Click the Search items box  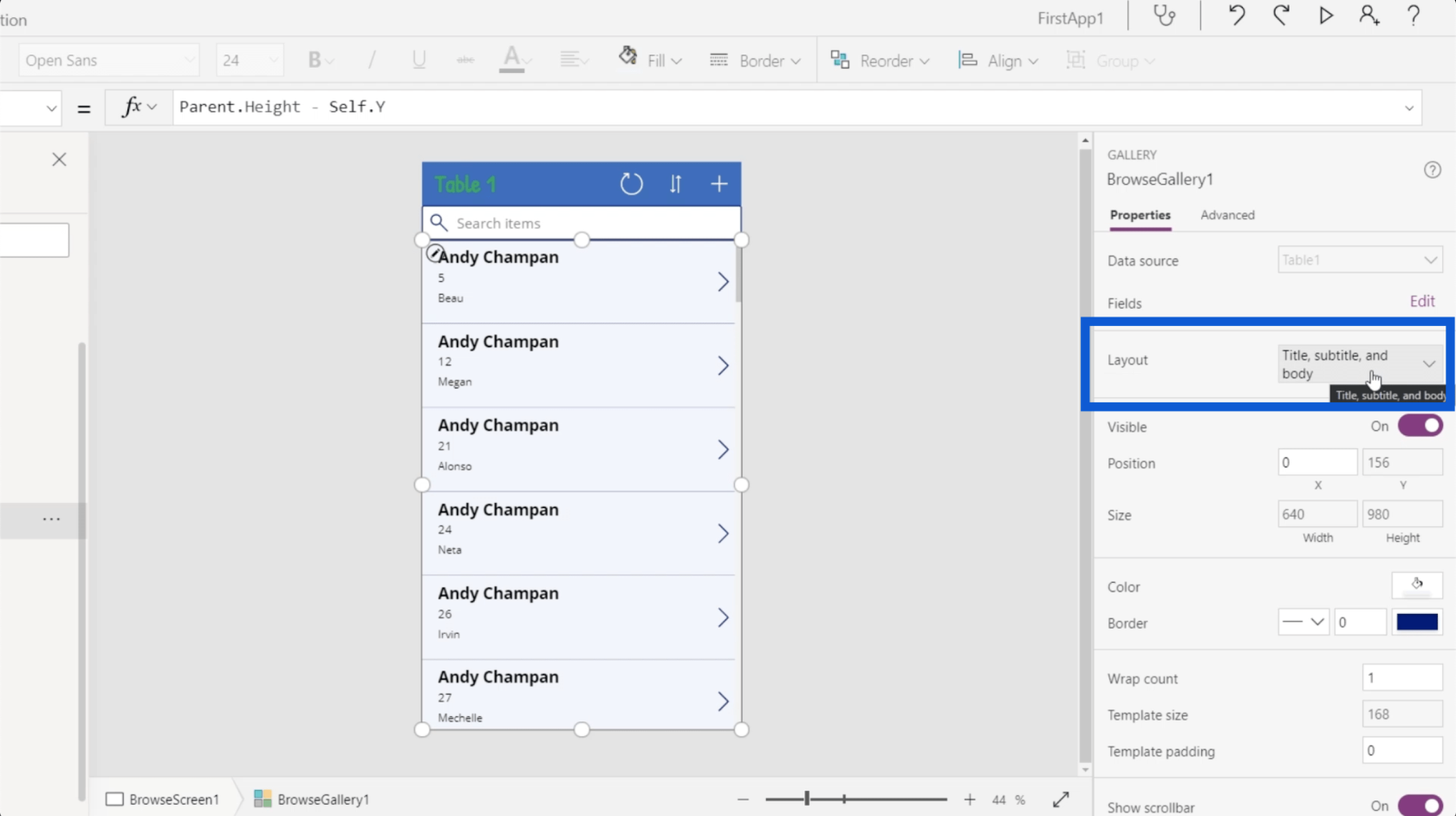tap(582, 223)
